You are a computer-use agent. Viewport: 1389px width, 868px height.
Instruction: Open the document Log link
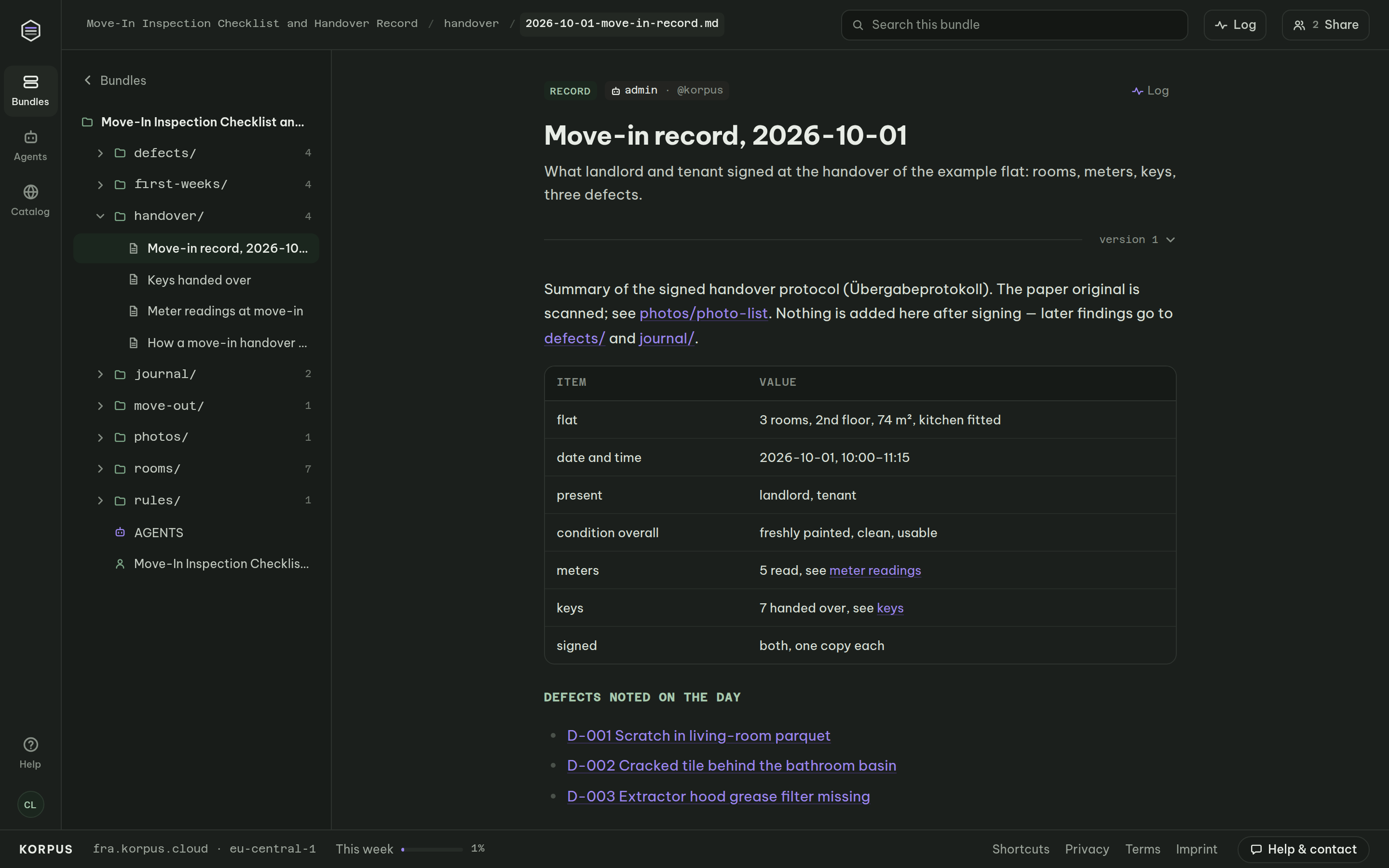pos(1150,91)
